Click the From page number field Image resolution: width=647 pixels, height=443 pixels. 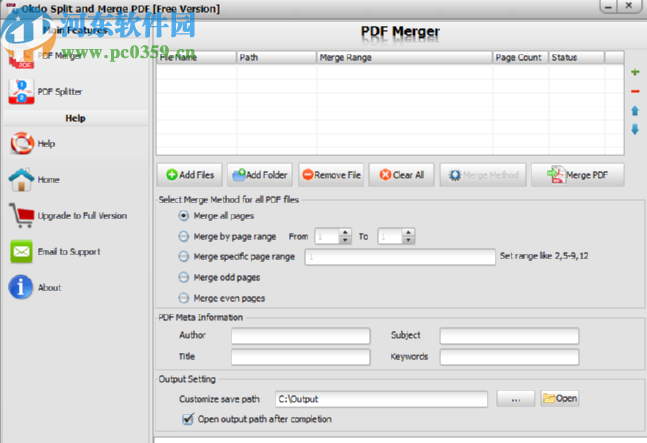[x=327, y=236]
